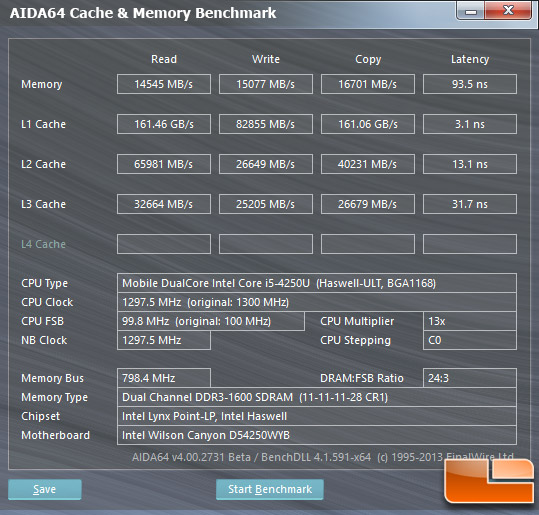Click the orange Legit Reviews logo

pos(489,481)
